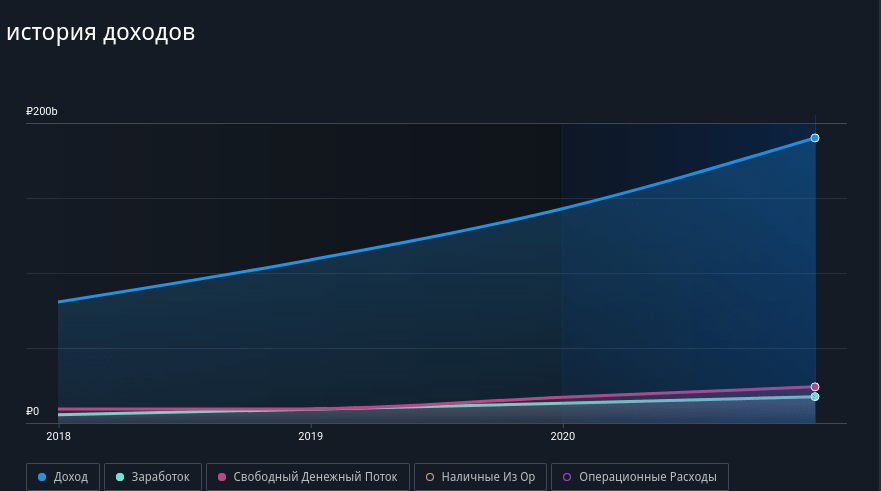This screenshot has width=881, height=491.
Task: Click the 2018 x-axis label
Action: click(58, 436)
